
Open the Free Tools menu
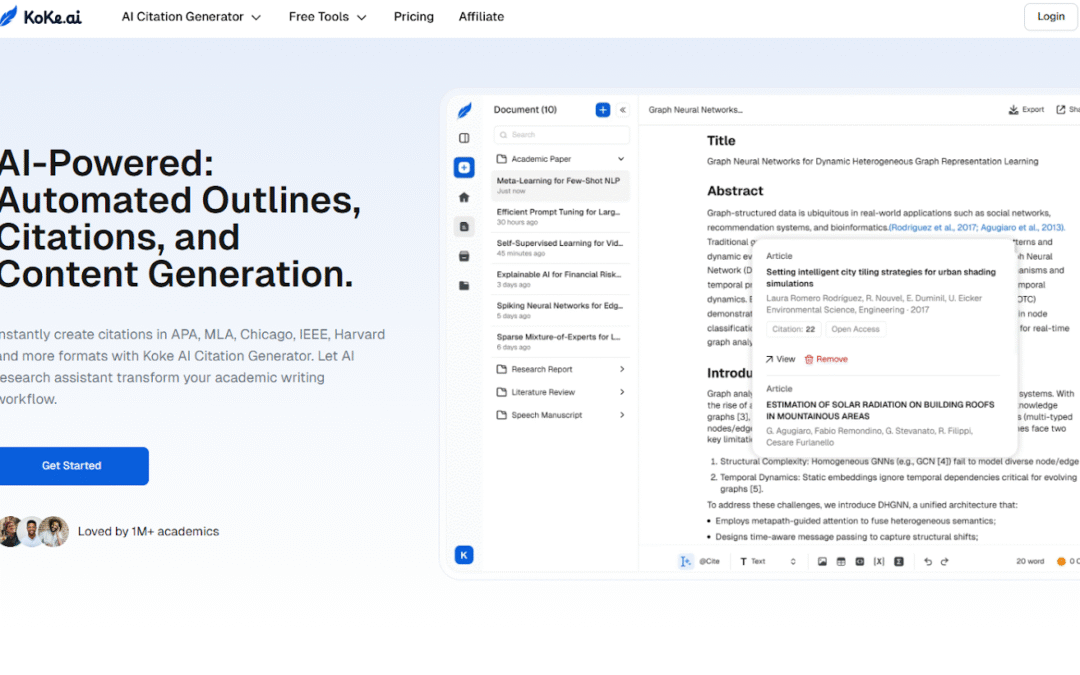[x=327, y=16]
